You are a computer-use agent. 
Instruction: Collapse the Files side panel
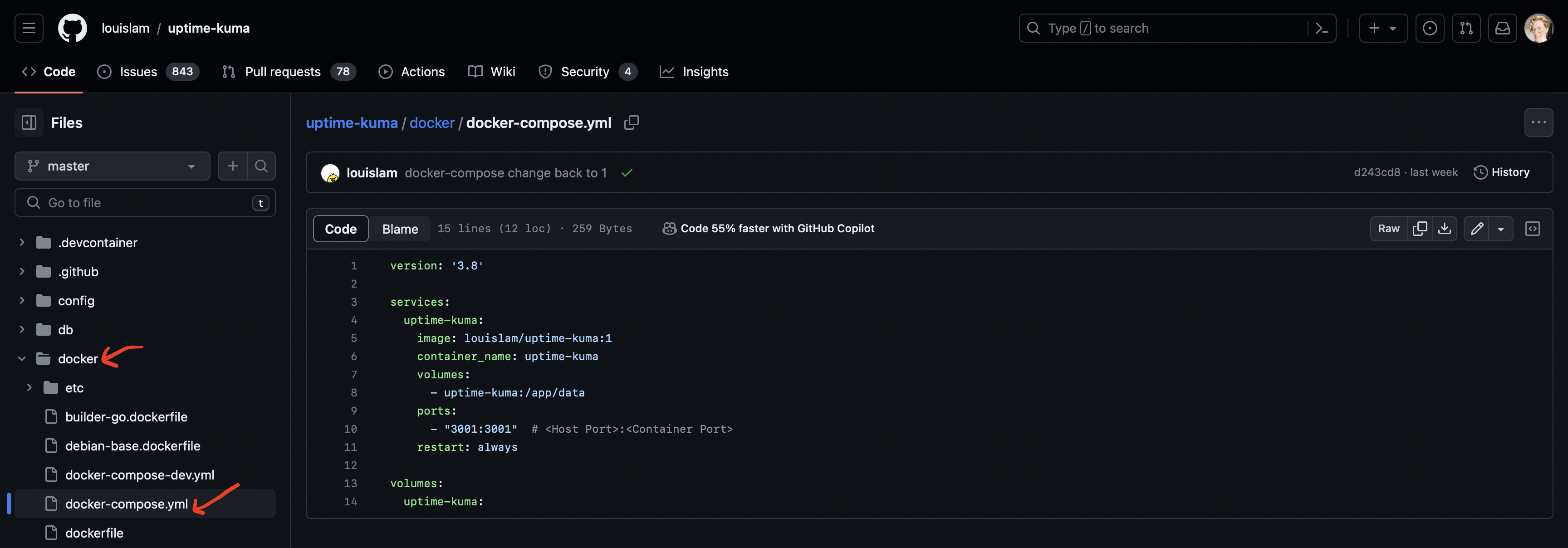[29, 122]
